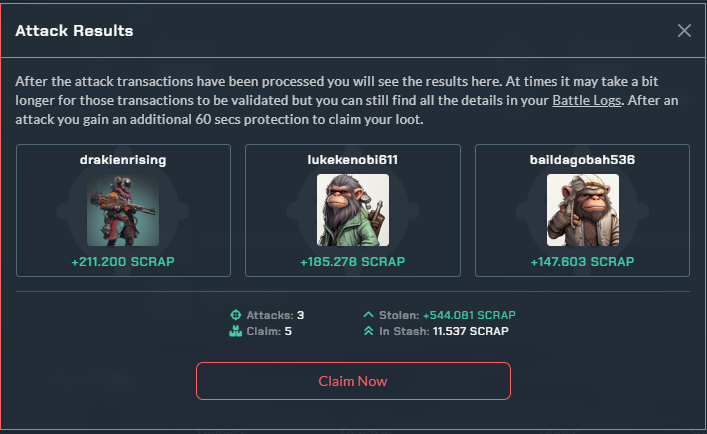Open the Battle Logs link
This screenshot has height=434, width=707.
(x=587, y=100)
